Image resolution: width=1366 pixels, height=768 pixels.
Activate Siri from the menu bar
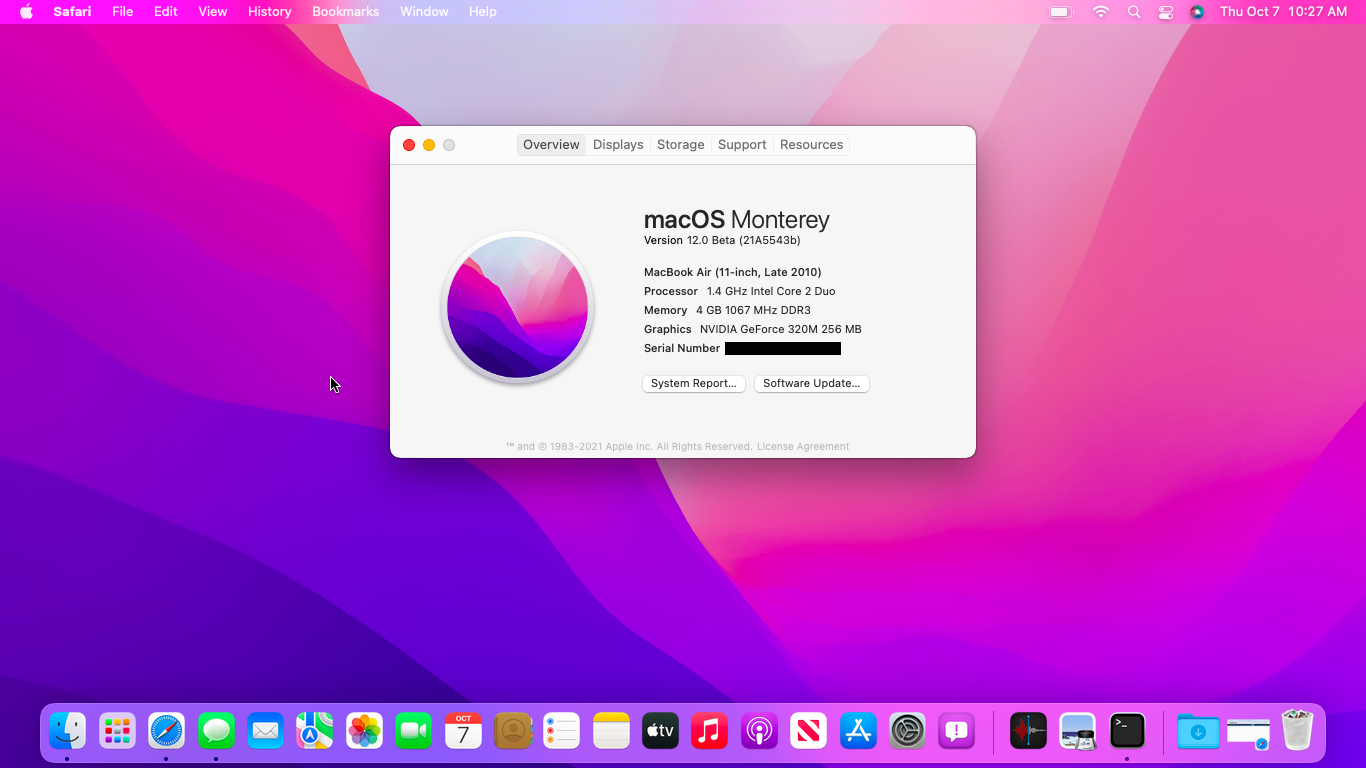point(1197,12)
